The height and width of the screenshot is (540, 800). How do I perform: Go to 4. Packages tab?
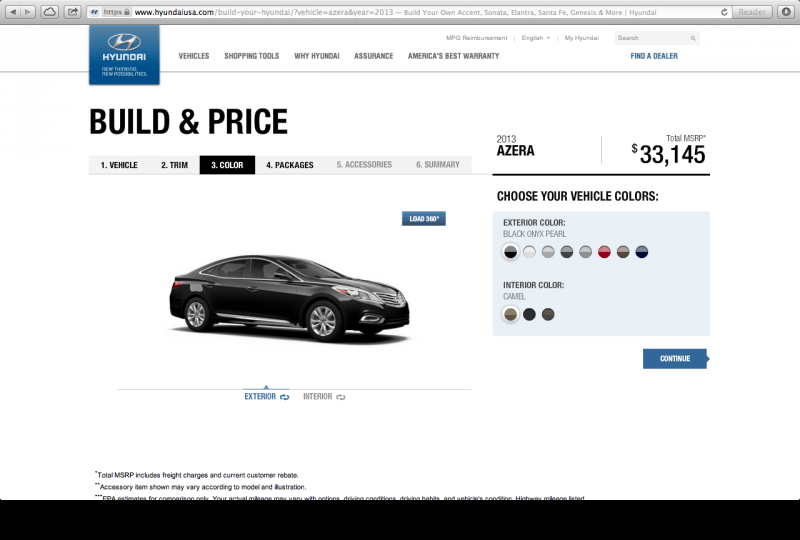pos(290,165)
